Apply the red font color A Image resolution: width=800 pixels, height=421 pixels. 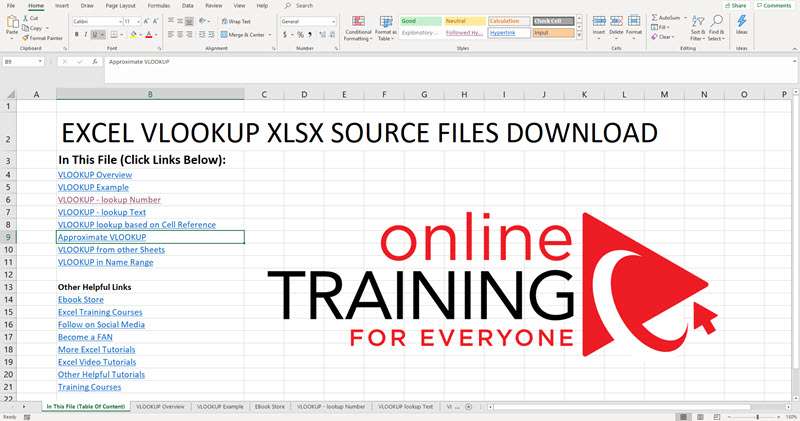pyautogui.click(x=149, y=35)
